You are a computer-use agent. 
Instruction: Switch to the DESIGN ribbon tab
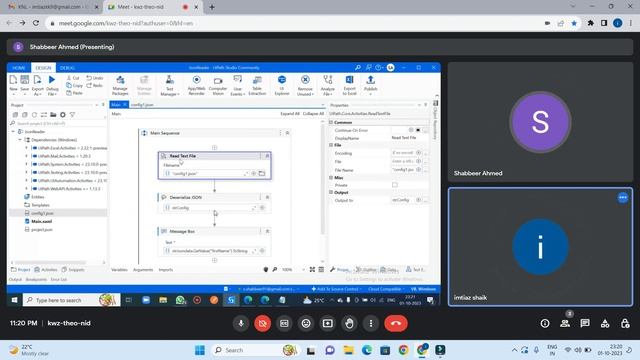tap(43, 68)
